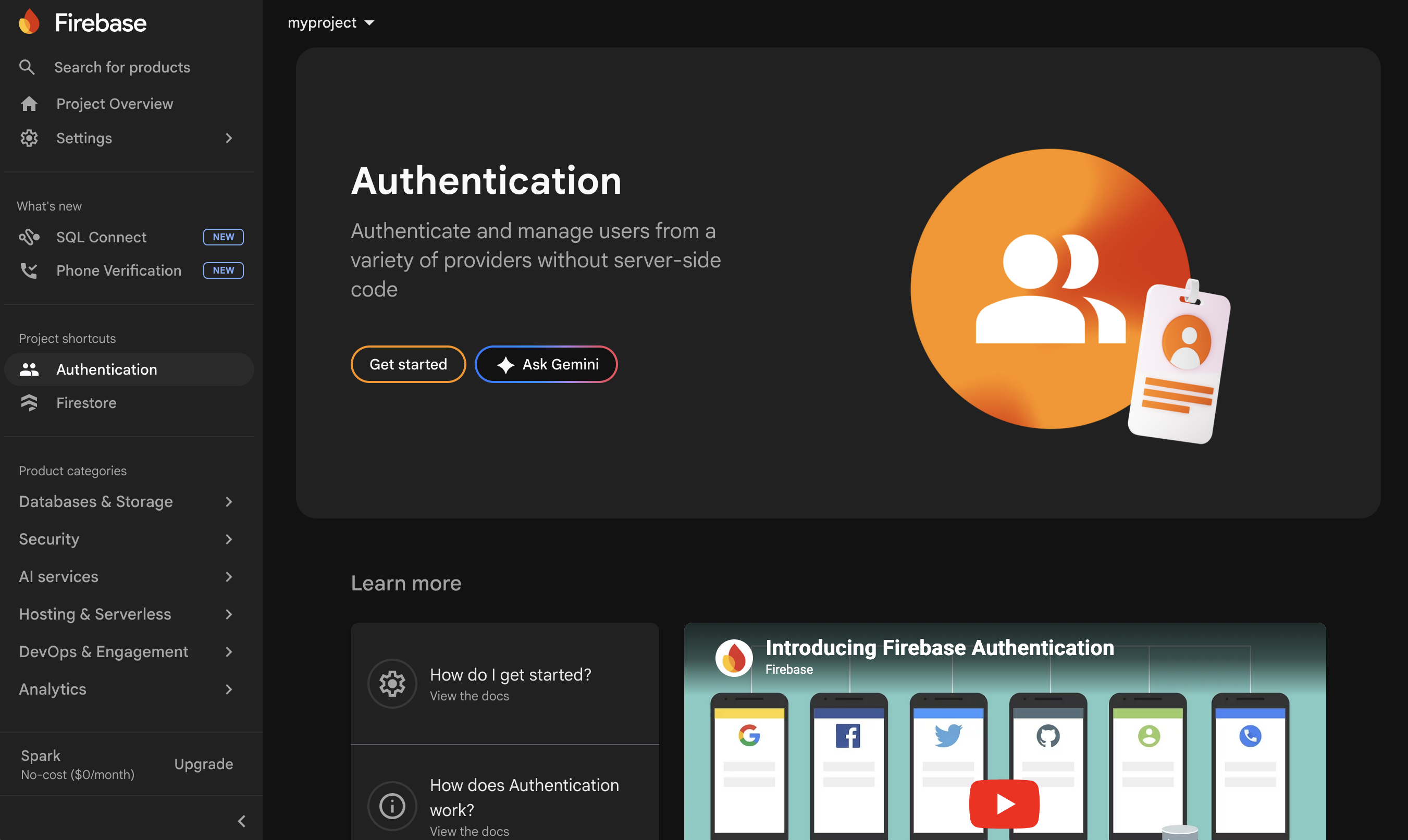Click the gear icon beside How do I get started
Image resolution: width=1408 pixels, height=840 pixels.
392,683
